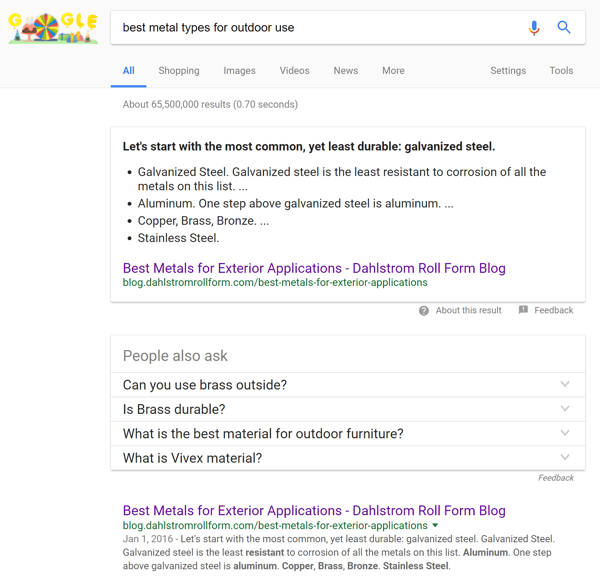The image size is (600, 576).
Task: Switch to the Images tab
Action: click(x=239, y=71)
